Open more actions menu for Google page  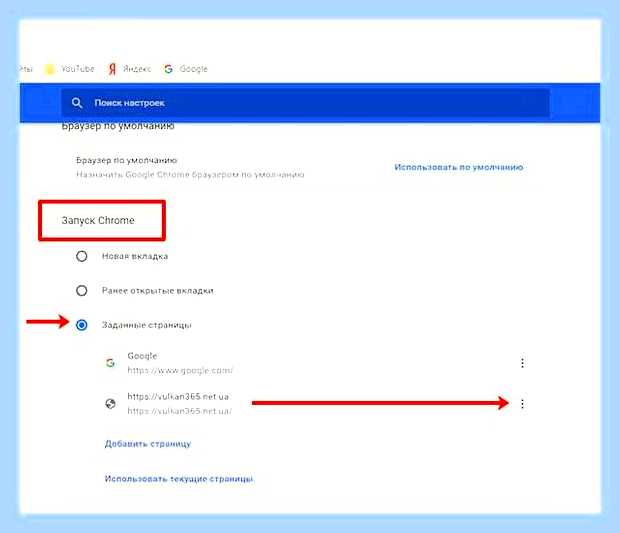[x=522, y=363]
